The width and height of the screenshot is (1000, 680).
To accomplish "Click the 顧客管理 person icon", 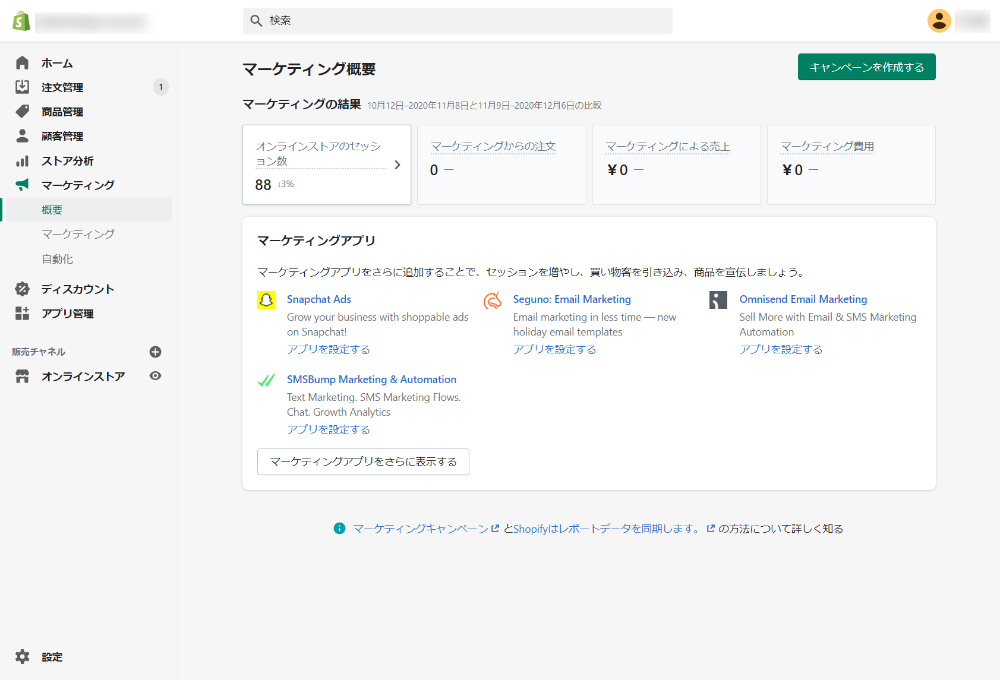I will coord(22,136).
